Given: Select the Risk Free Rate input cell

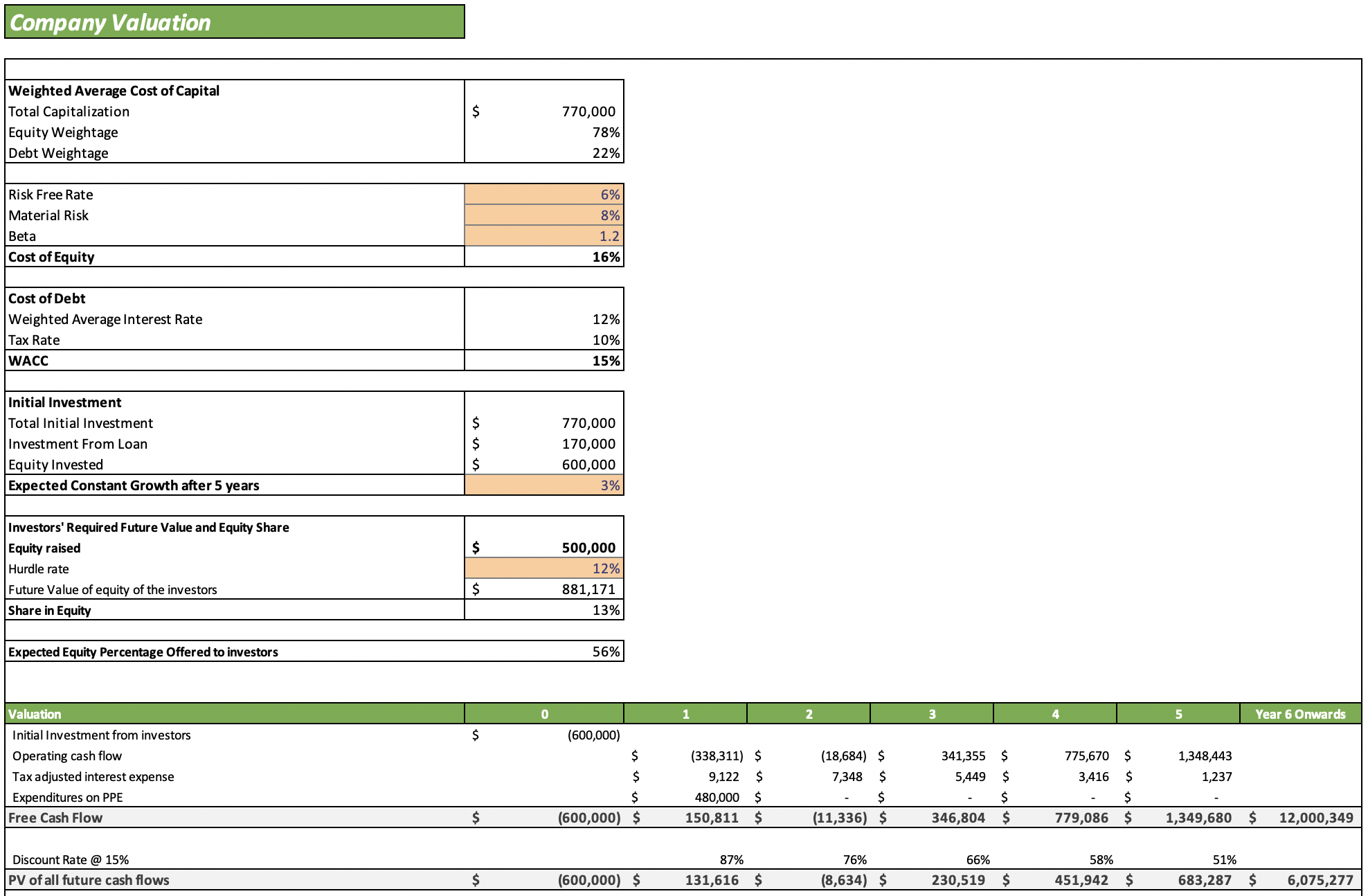Looking at the screenshot, I should coord(545,195).
